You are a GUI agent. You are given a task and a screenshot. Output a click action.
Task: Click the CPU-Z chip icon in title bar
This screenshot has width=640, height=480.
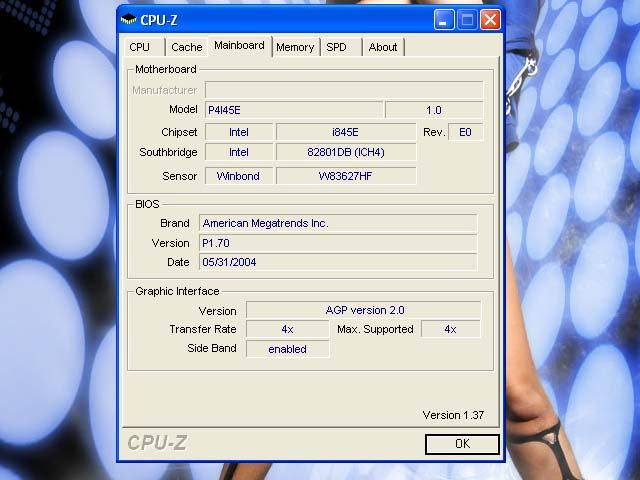(129, 19)
